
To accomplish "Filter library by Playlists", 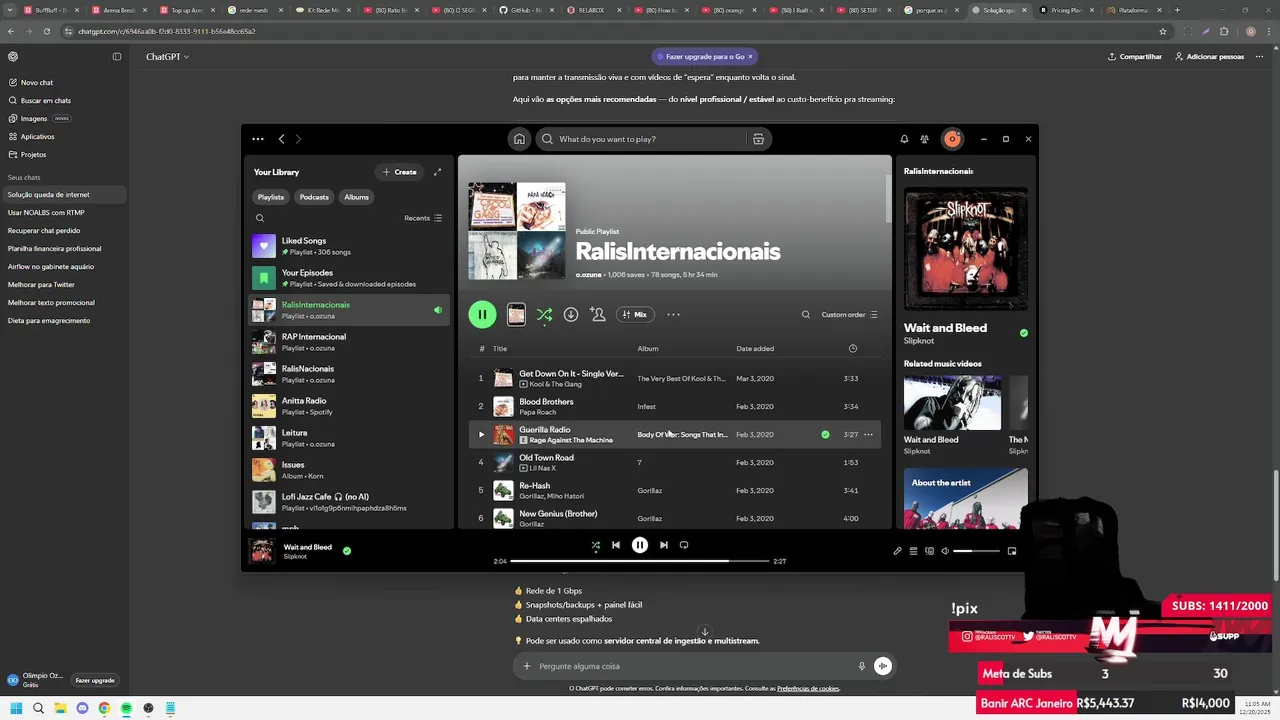I will coord(271,197).
